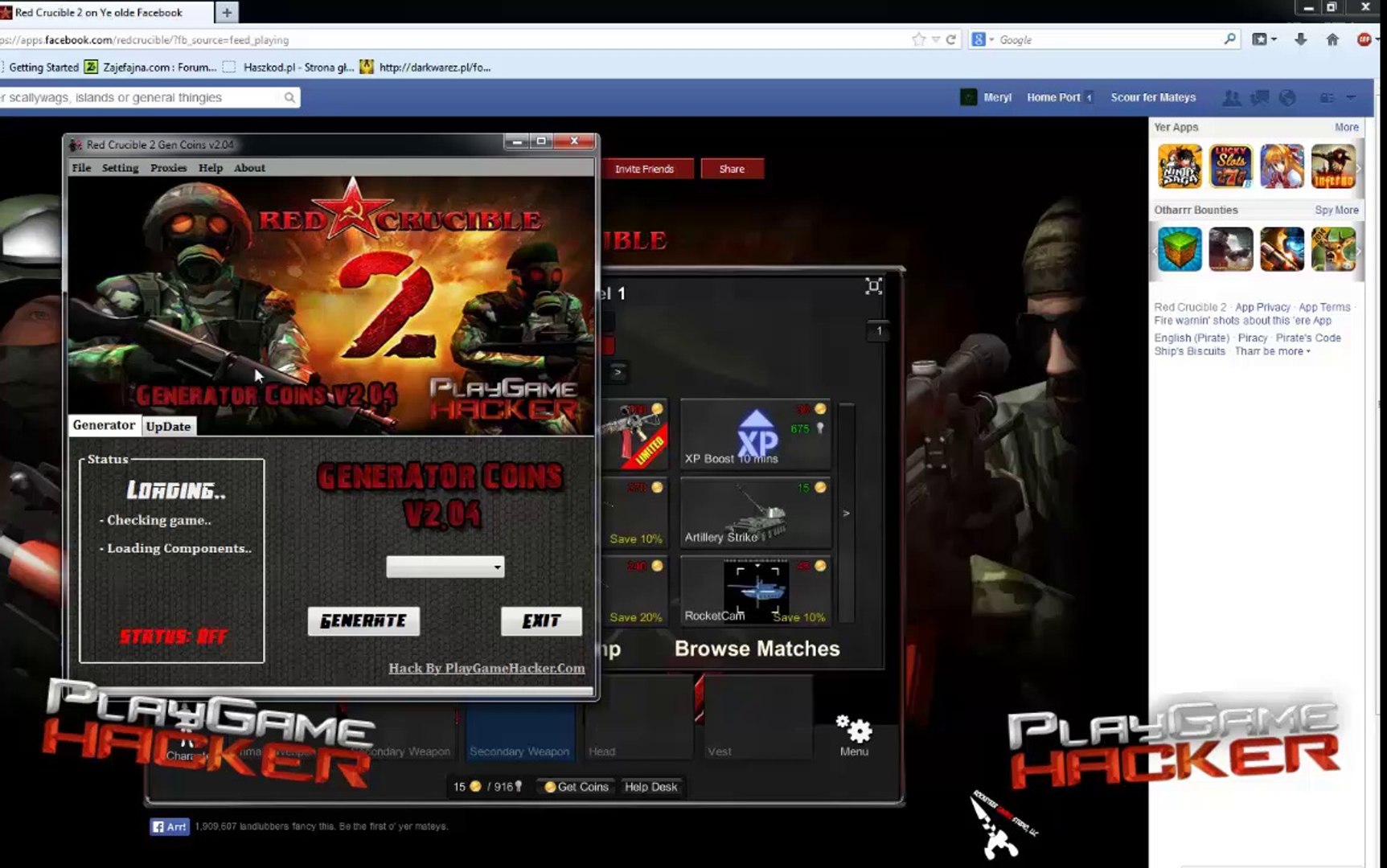Open a new browser tab
This screenshot has height=868, width=1387.
[227, 12]
